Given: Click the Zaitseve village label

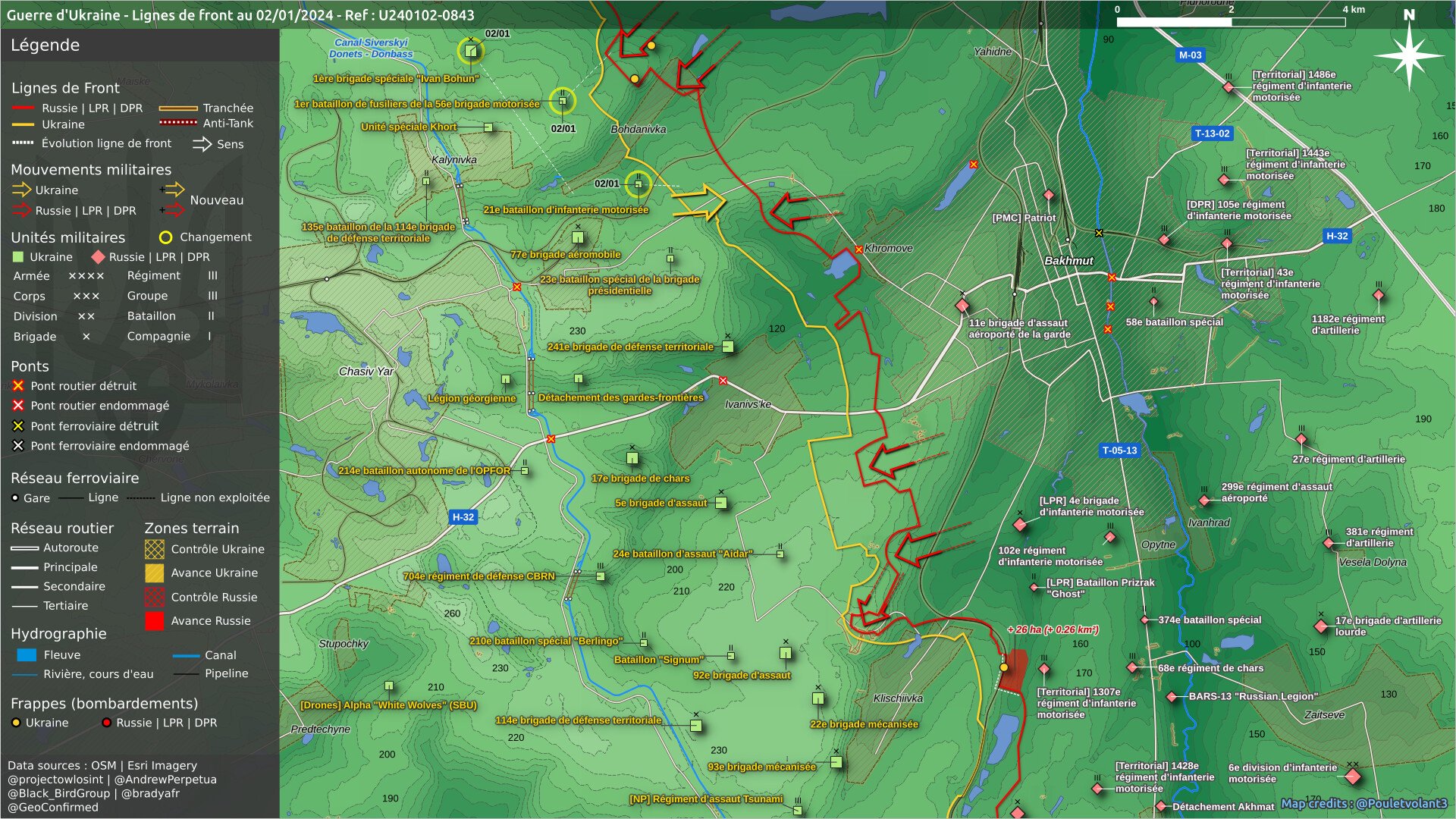Looking at the screenshot, I should (x=1324, y=715).
